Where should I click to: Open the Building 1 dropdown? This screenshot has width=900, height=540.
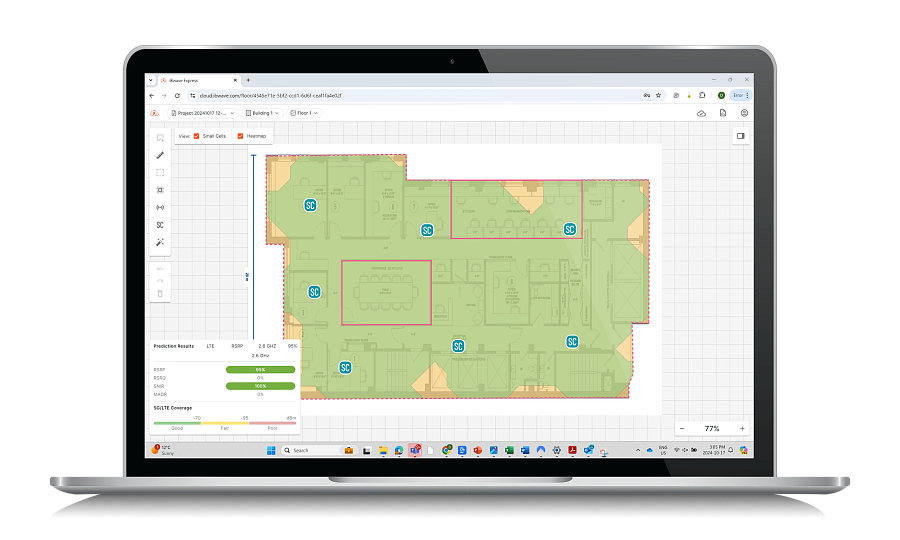click(x=262, y=113)
